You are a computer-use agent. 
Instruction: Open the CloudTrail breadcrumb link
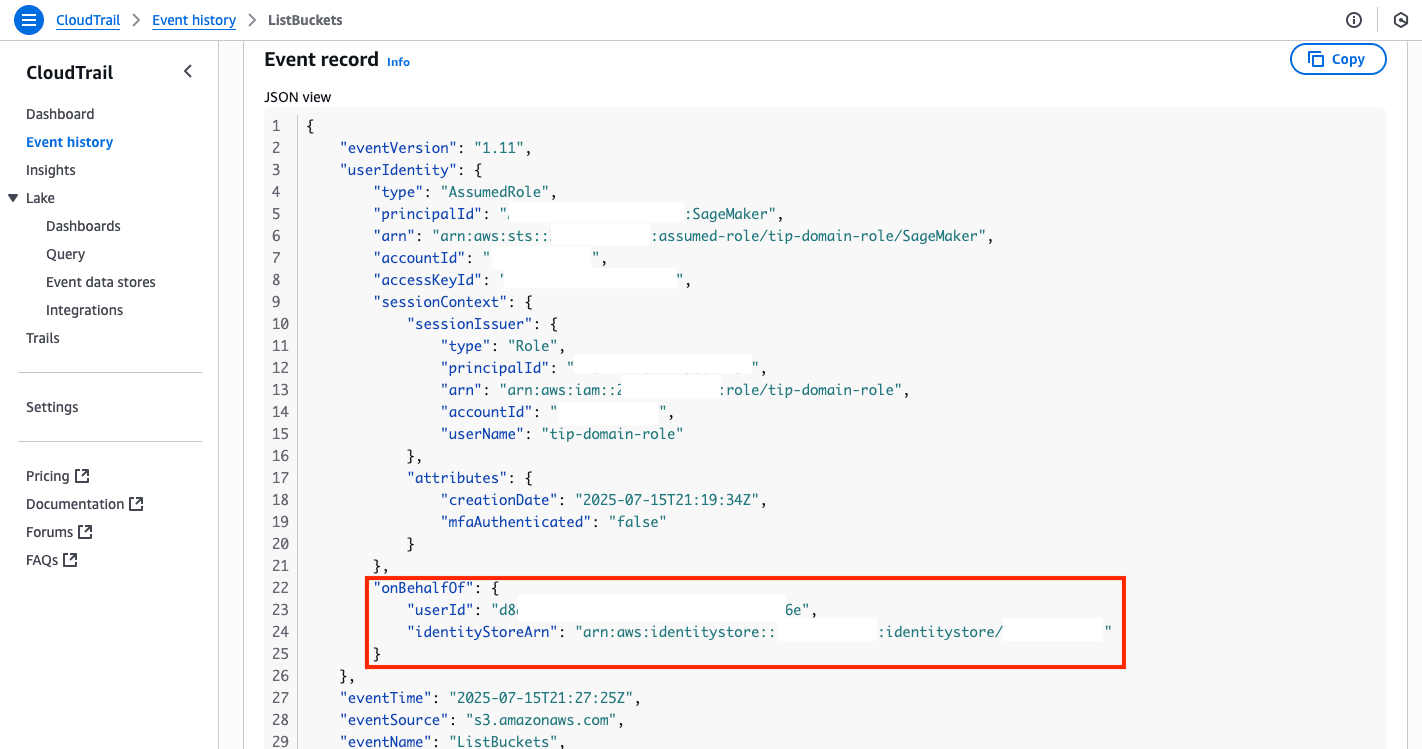tap(87, 19)
